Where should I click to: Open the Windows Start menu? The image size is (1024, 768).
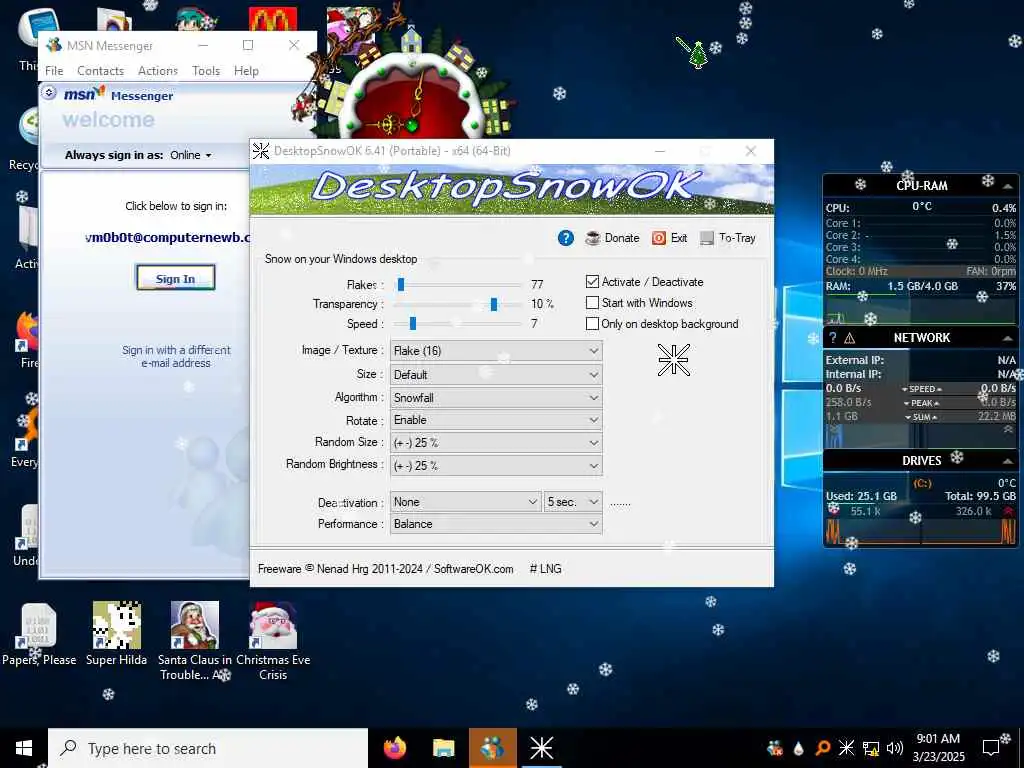click(24, 748)
